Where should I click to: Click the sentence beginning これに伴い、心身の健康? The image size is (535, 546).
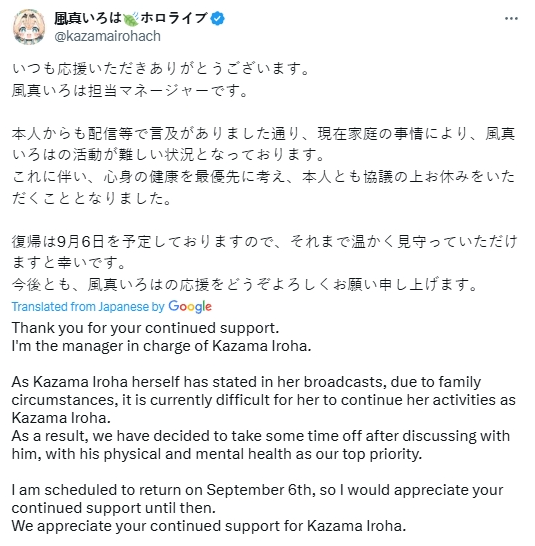264,187
